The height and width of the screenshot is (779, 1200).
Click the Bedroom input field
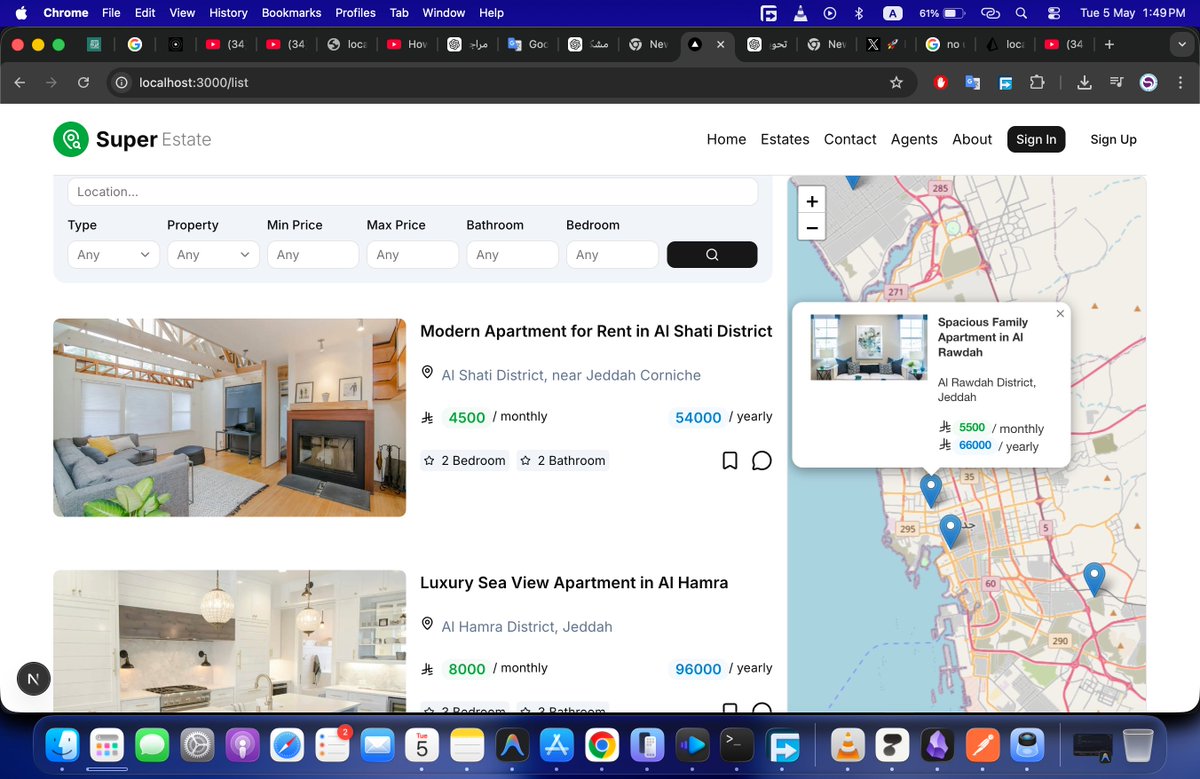(x=612, y=255)
